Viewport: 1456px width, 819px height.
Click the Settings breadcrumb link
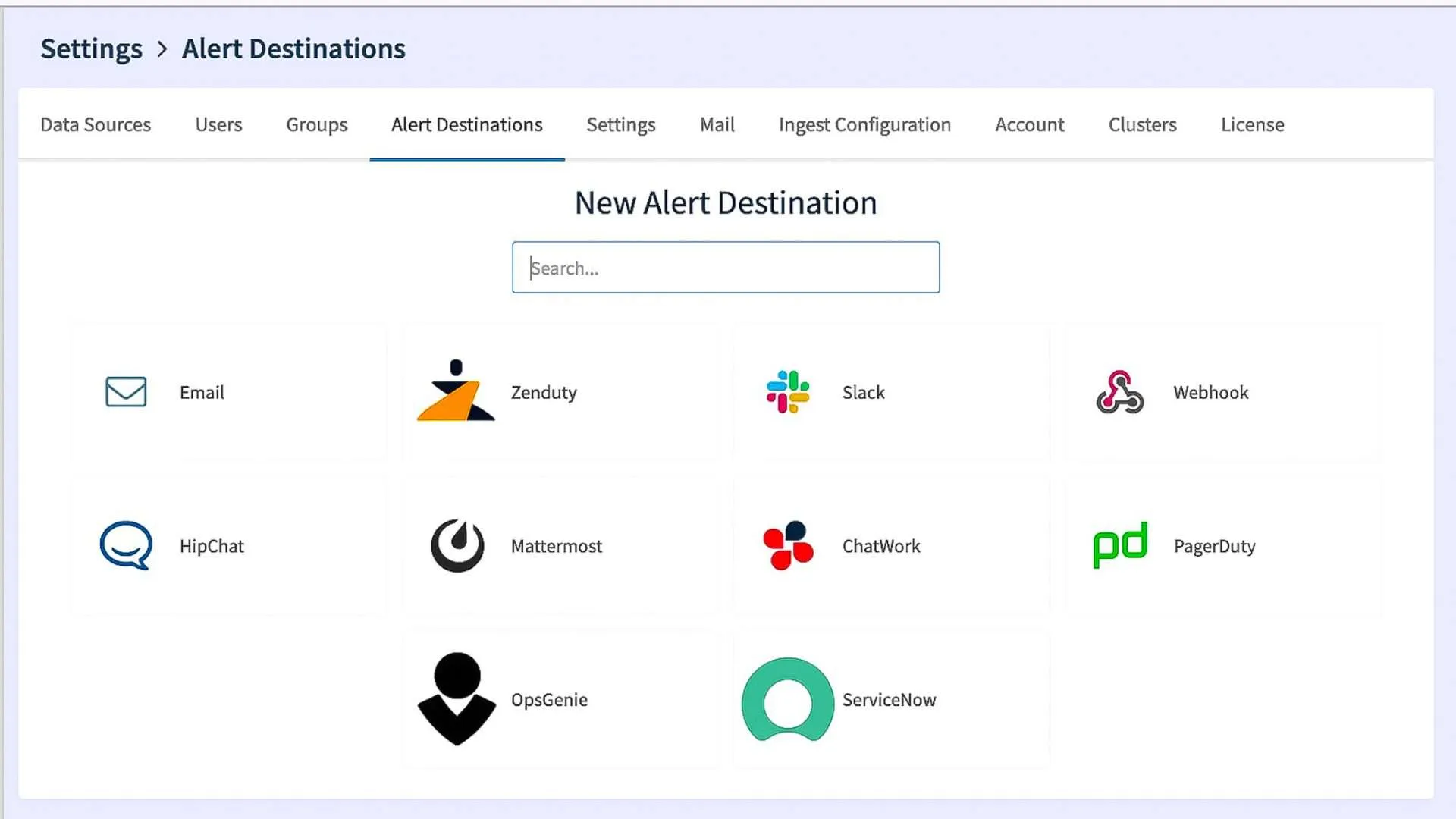[92, 49]
